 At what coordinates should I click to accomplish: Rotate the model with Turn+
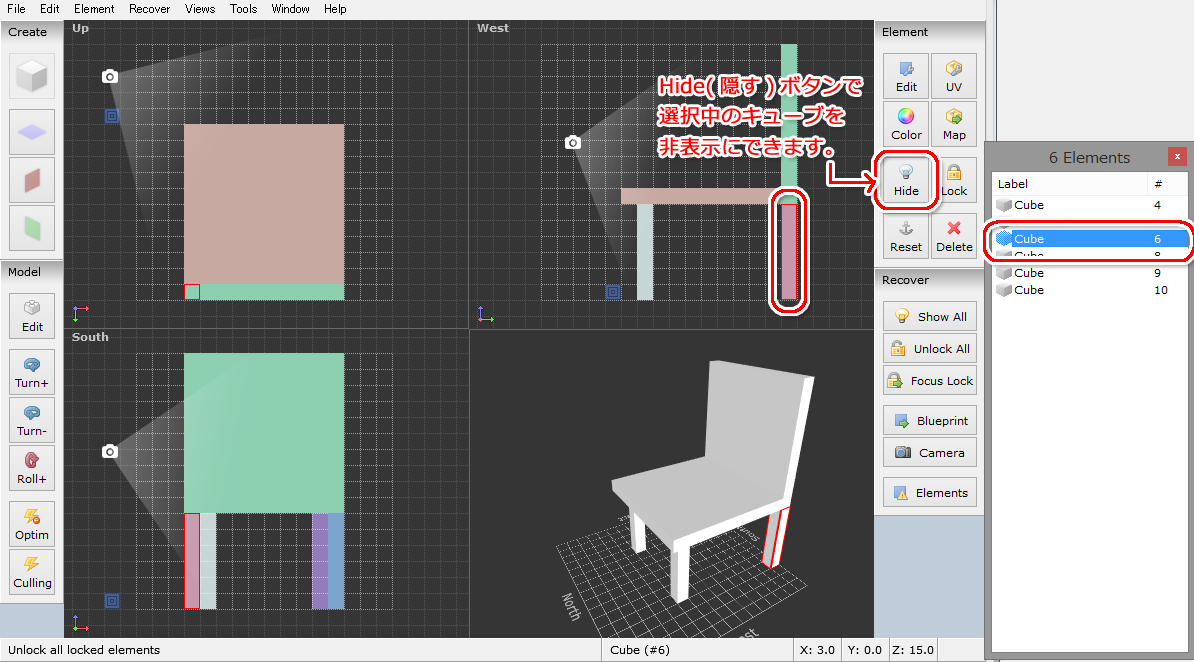tap(32, 372)
